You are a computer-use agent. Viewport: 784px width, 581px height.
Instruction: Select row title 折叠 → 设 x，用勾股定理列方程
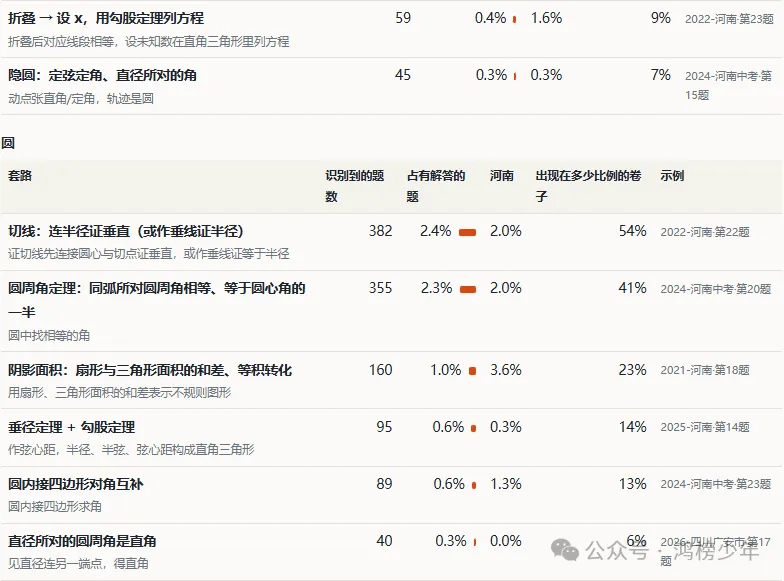tap(106, 18)
